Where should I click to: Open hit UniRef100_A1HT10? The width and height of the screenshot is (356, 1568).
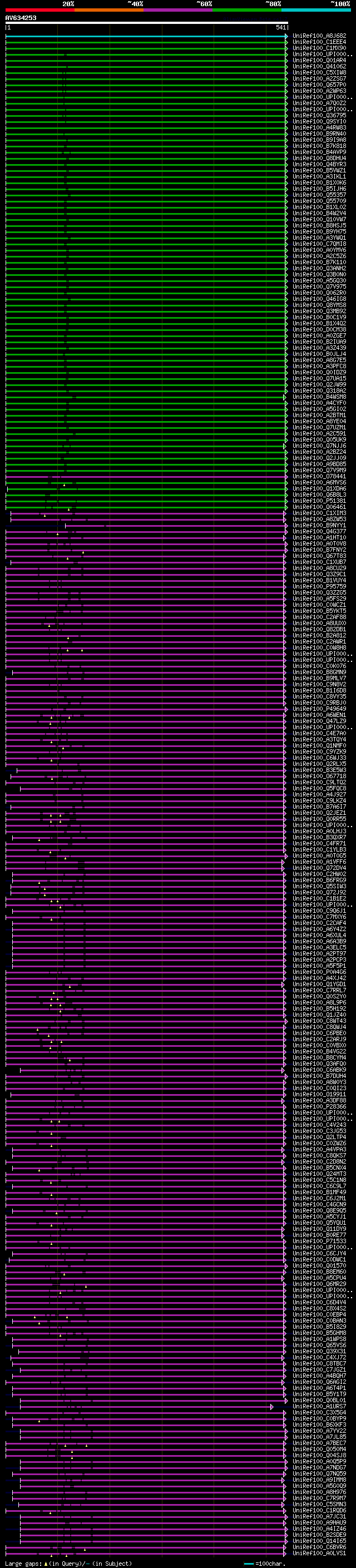(319, 537)
